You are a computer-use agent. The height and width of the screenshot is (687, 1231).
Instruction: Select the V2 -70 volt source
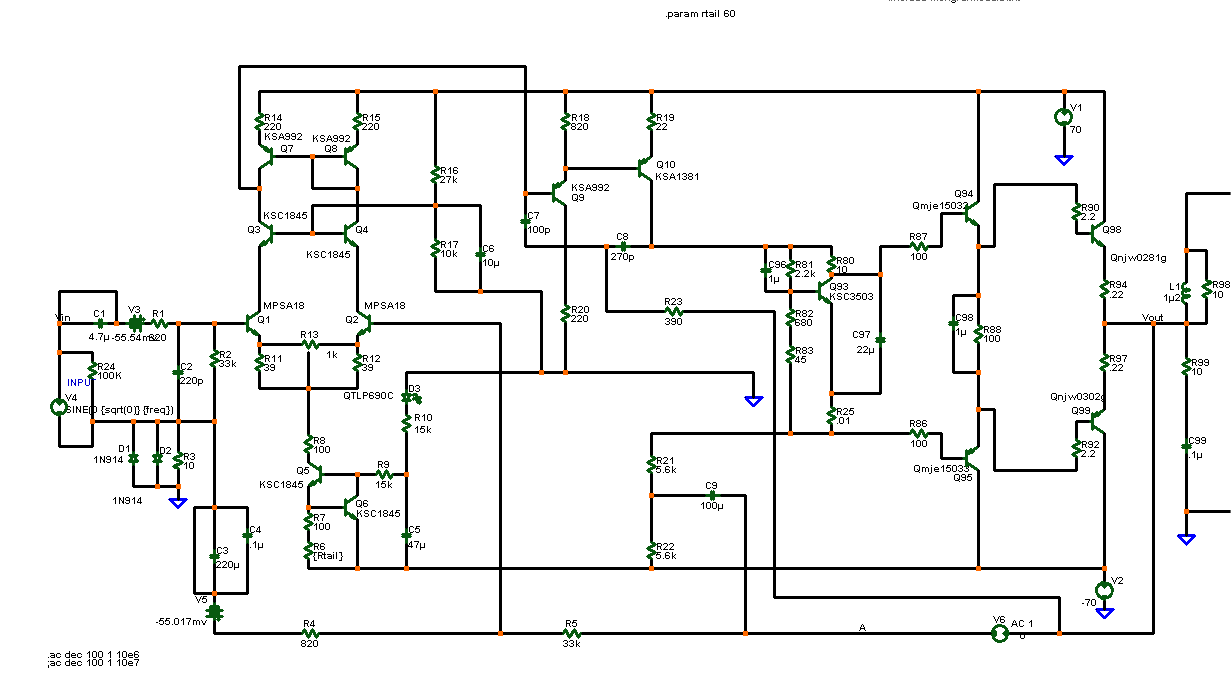1104,589
